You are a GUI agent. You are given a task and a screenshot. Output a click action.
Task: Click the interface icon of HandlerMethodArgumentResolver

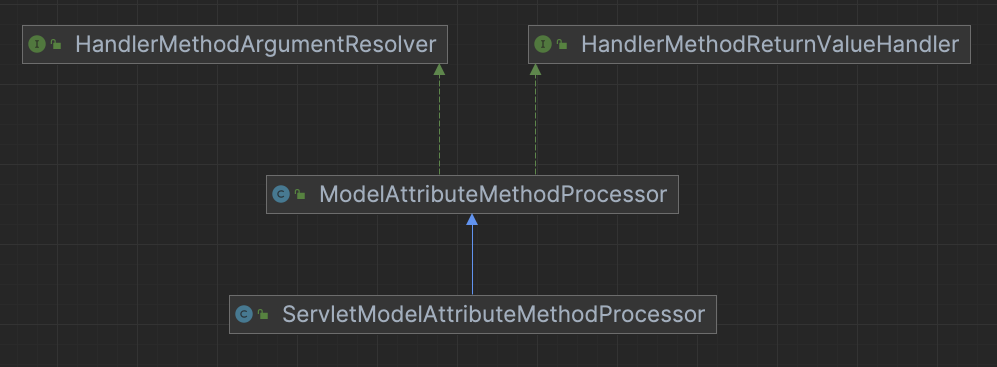tap(37, 45)
